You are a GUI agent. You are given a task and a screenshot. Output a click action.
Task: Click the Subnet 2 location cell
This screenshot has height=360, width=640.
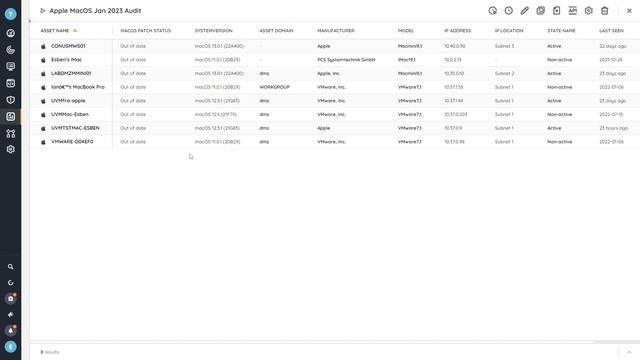504,73
